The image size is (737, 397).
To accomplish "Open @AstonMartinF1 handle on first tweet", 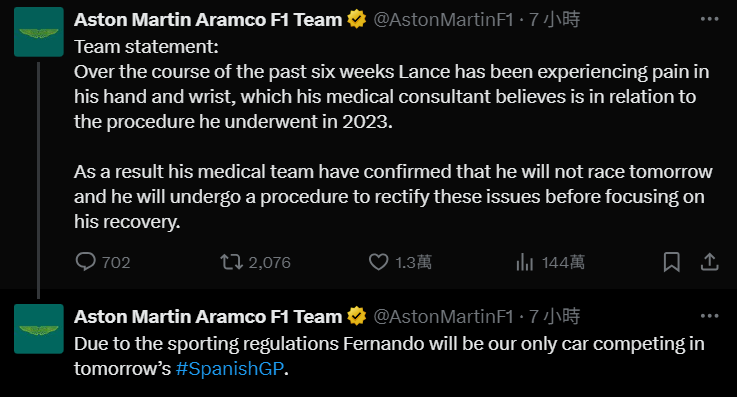I will pyautogui.click(x=443, y=20).
